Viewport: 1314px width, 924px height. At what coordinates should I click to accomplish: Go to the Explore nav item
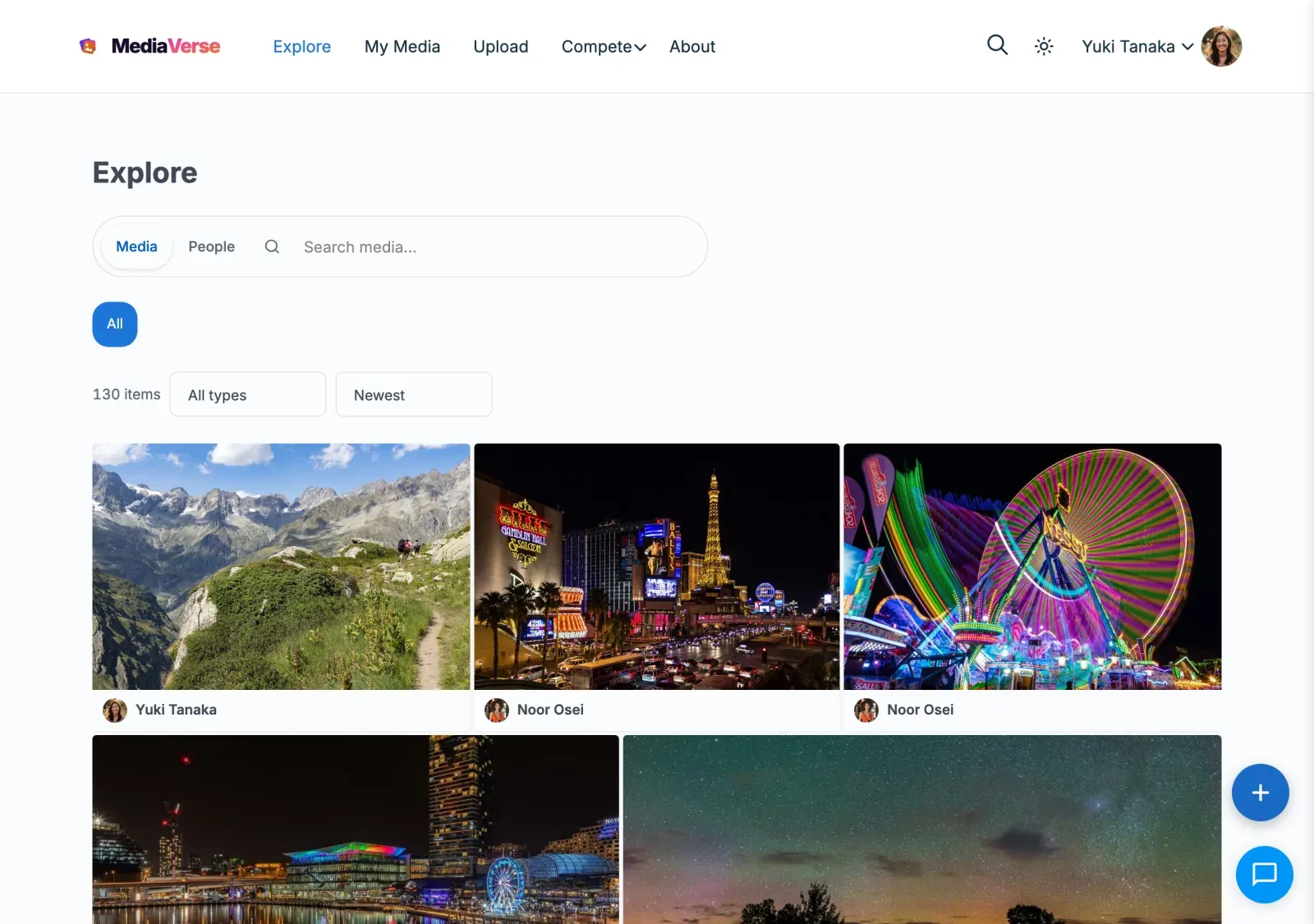click(302, 47)
